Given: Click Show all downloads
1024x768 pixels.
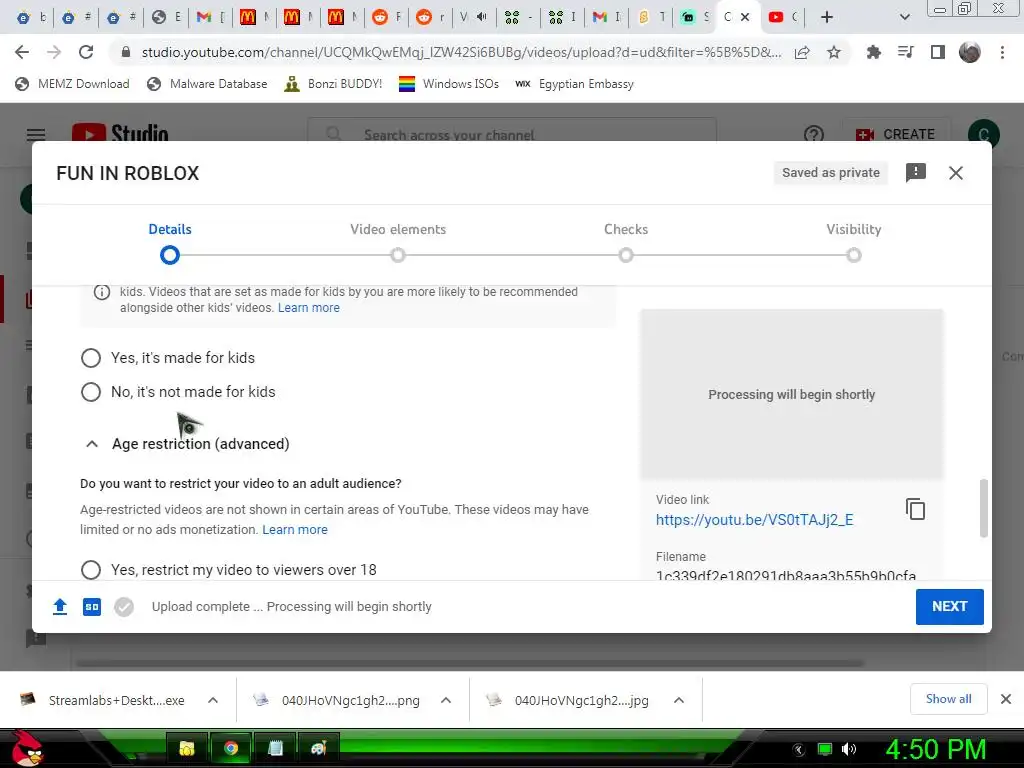Looking at the screenshot, I should click(x=948, y=699).
